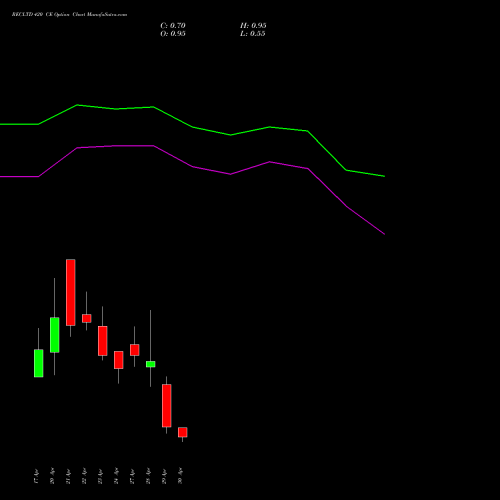
Task: Select the red 27 Apr candlestick
Action: coord(134,350)
